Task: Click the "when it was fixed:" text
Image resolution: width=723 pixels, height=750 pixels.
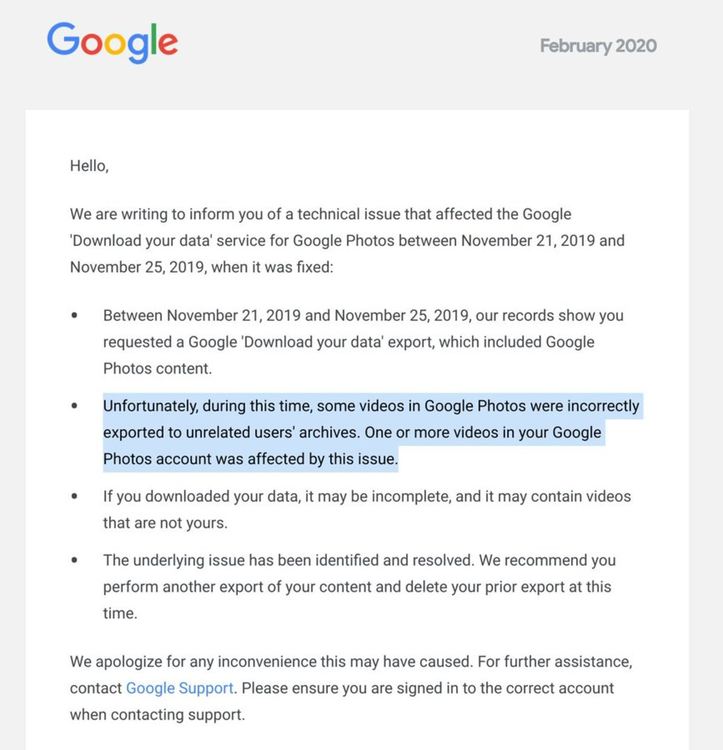Action: [290, 267]
